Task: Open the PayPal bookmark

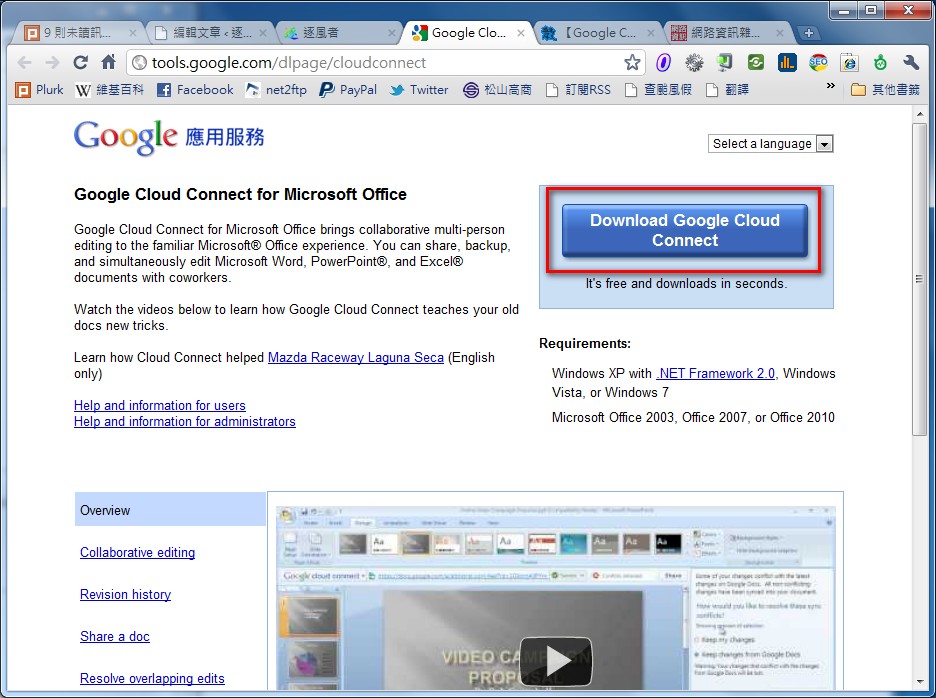Action: pyautogui.click(x=348, y=90)
